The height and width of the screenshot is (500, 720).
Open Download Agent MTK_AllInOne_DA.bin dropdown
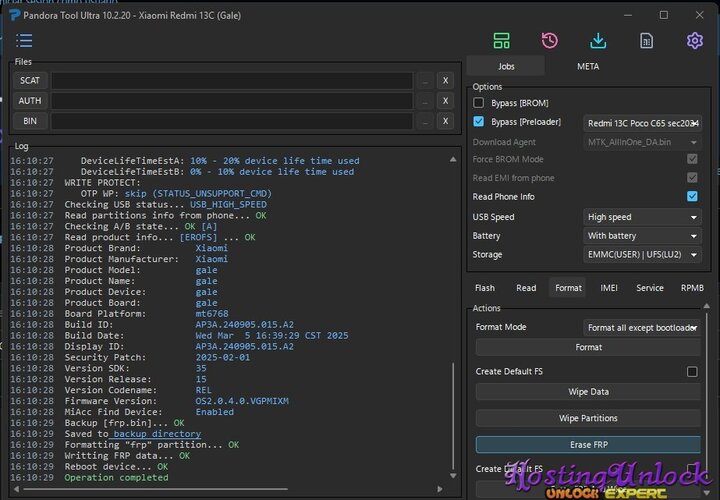click(642, 142)
